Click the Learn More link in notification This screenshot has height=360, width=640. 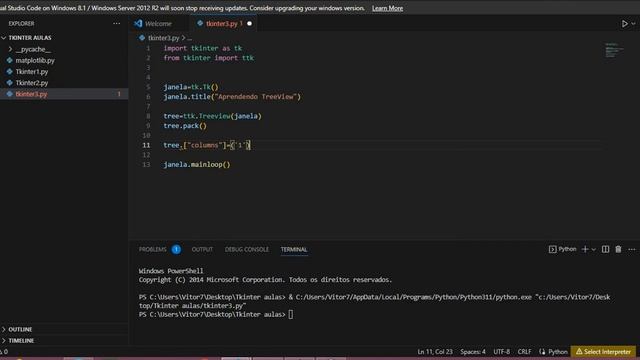(x=387, y=8)
